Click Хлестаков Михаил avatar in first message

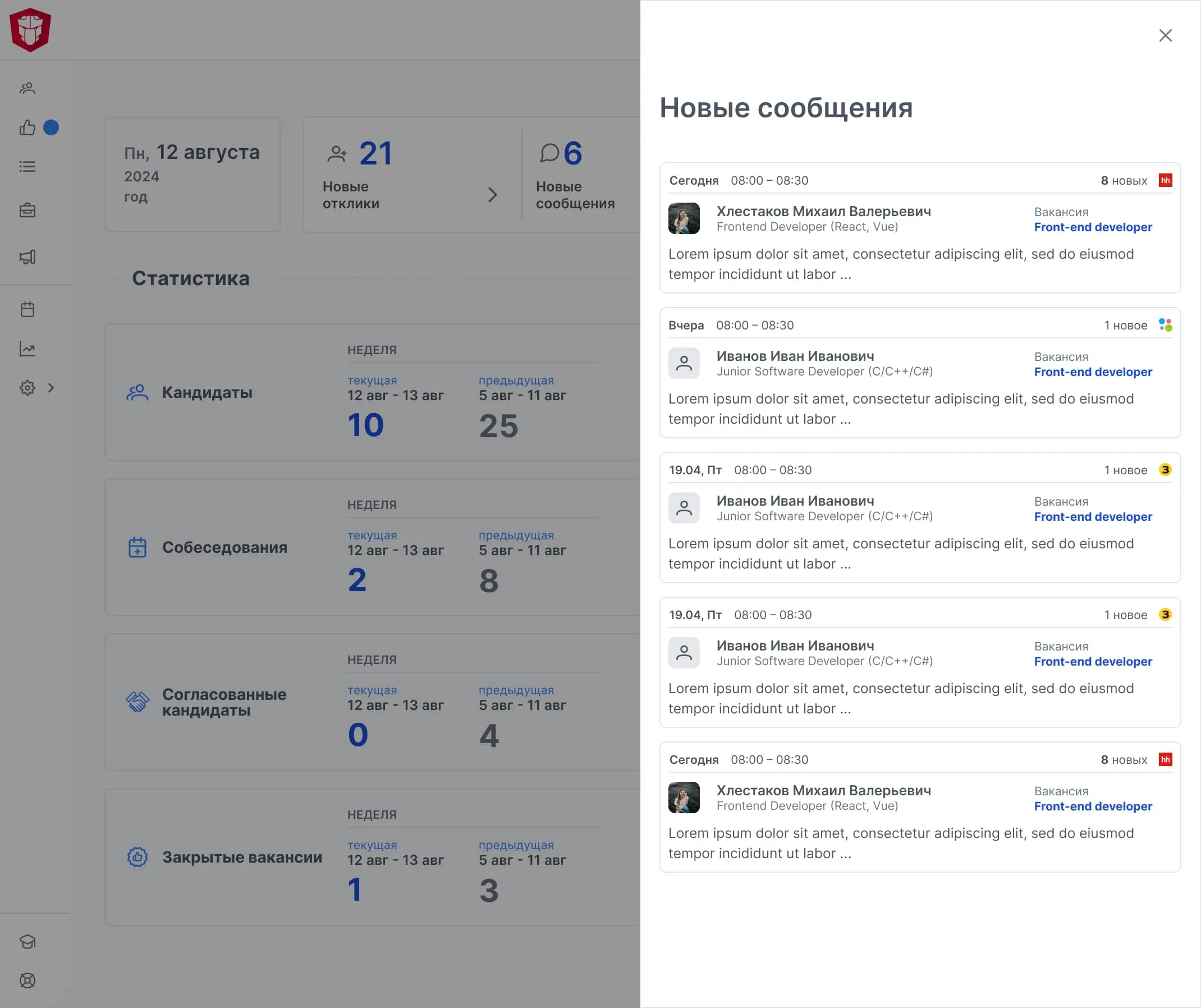click(x=684, y=218)
